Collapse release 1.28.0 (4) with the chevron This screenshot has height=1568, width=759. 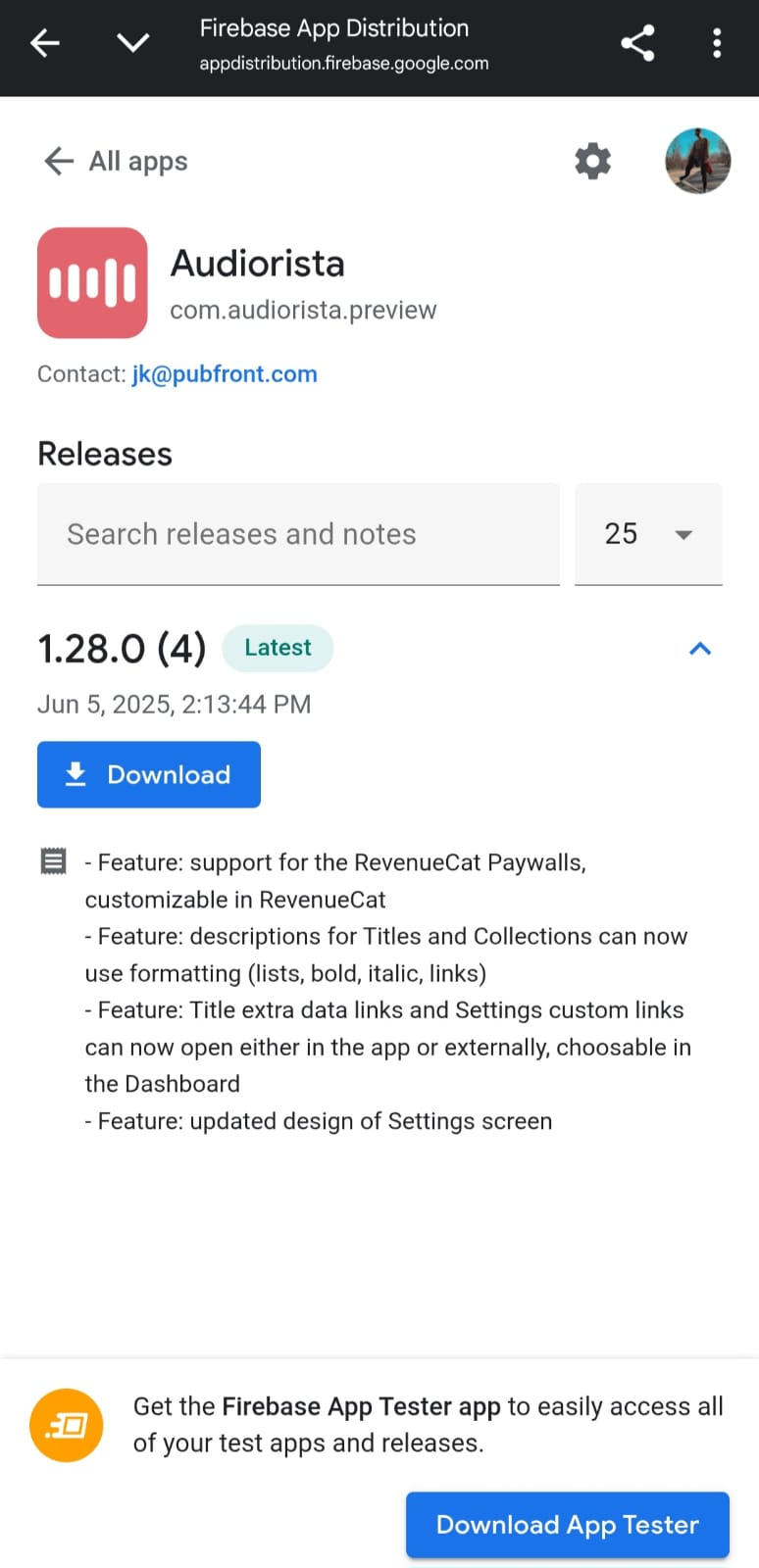click(700, 649)
